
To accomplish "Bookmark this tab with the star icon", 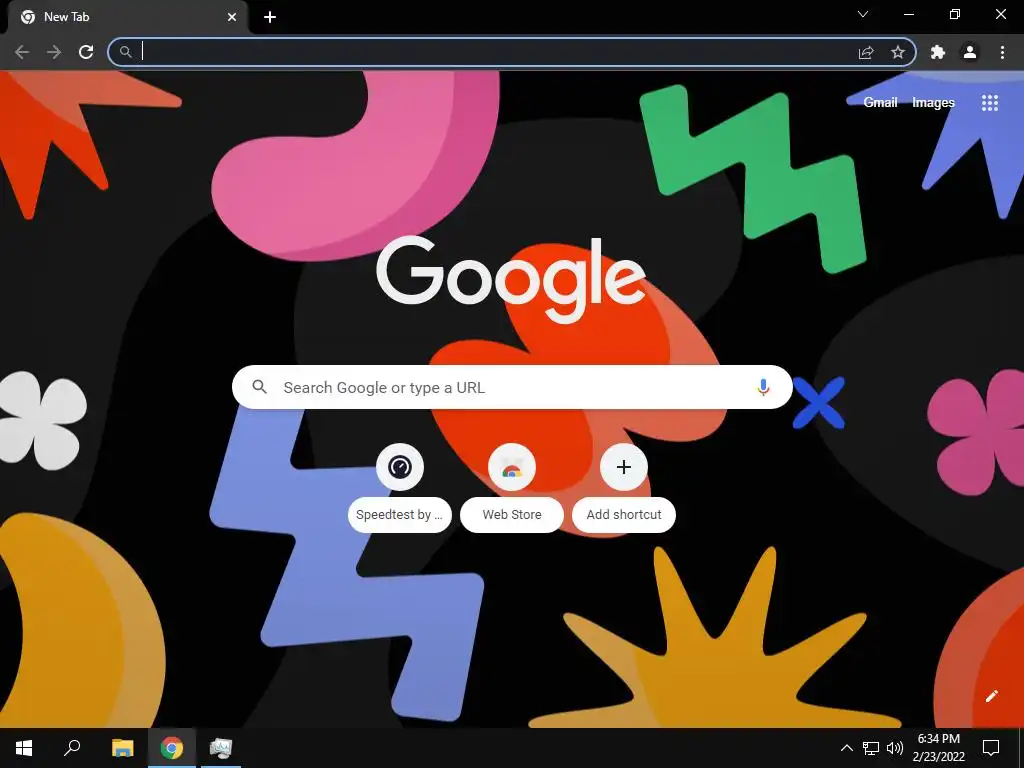I will 898,52.
